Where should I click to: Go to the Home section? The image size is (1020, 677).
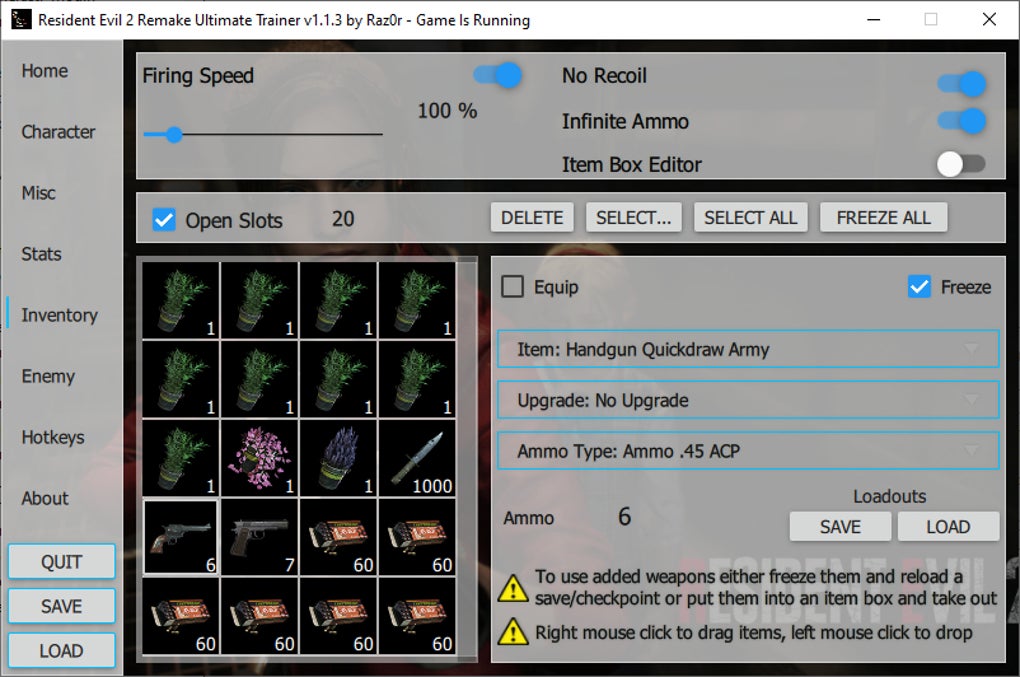click(x=44, y=71)
